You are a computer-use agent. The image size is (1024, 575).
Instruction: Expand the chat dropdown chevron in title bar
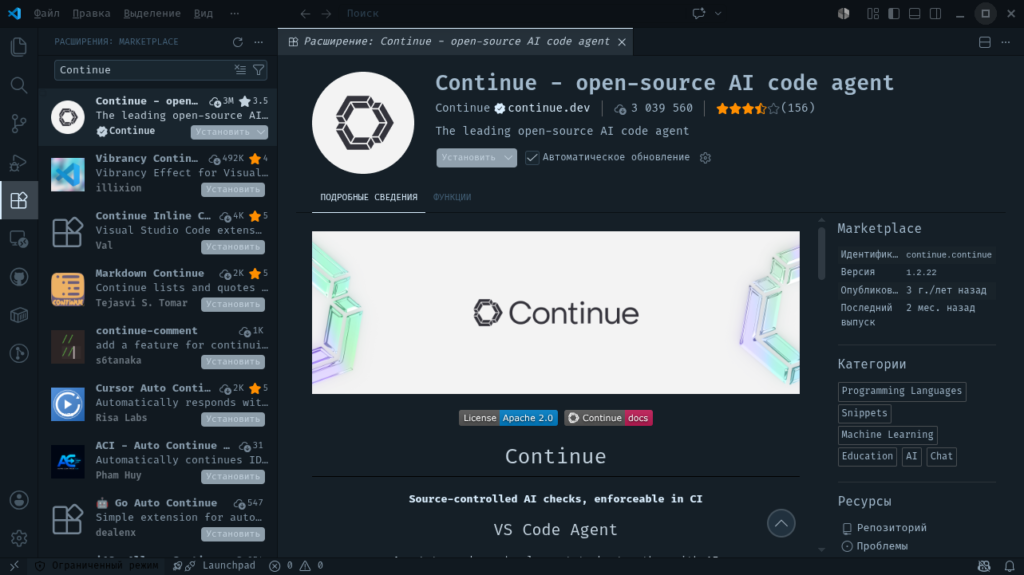point(718,13)
